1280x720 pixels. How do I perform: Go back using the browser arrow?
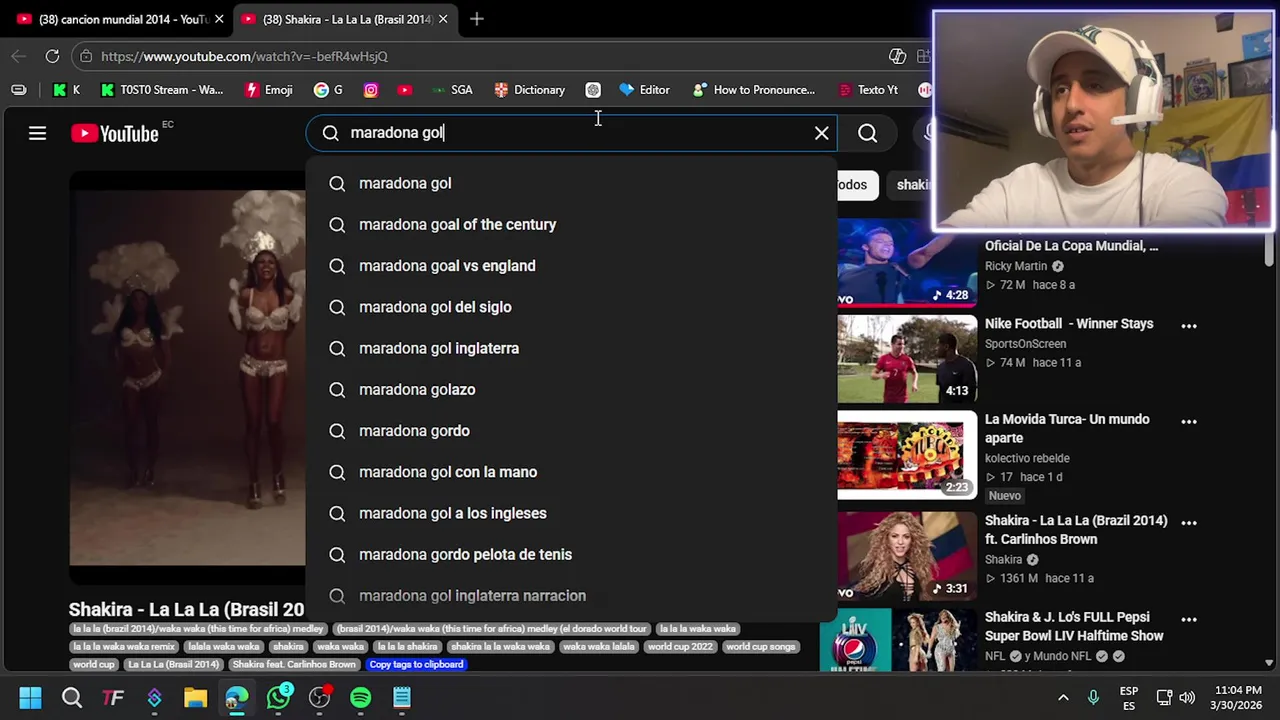pos(18,56)
